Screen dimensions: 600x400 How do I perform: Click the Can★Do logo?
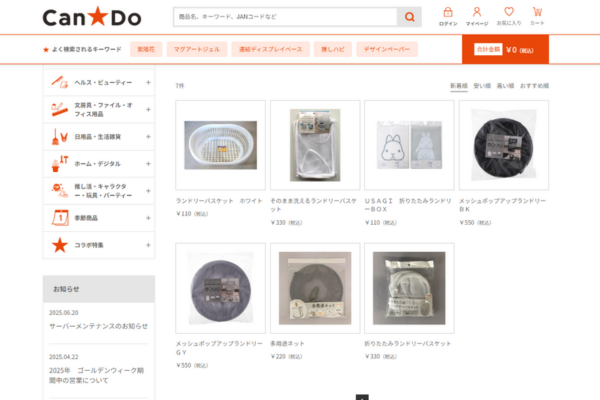click(x=92, y=17)
